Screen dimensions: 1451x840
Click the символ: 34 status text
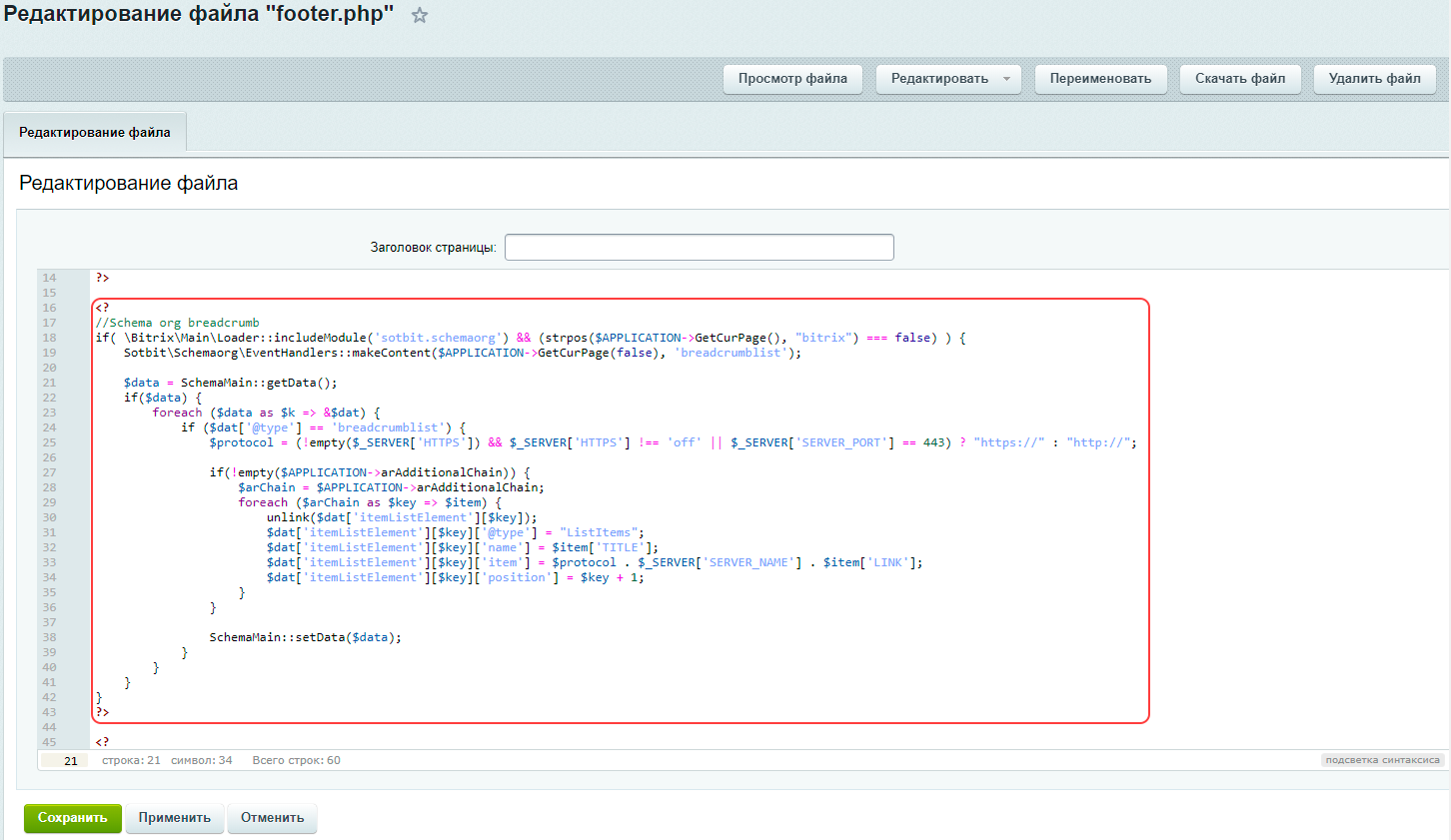coord(202,761)
